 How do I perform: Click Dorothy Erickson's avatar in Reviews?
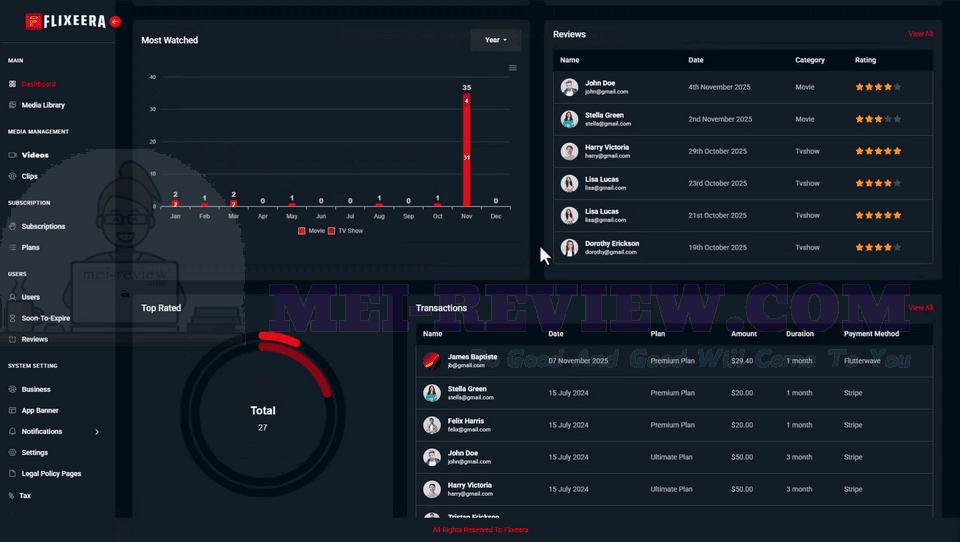coord(569,247)
